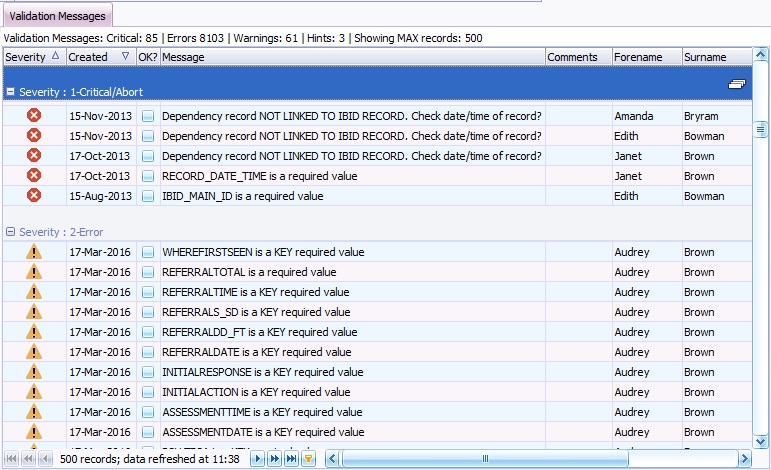Screen dimensions: 771x470
Task: Go to the next page of records
Action: (x=274, y=459)
